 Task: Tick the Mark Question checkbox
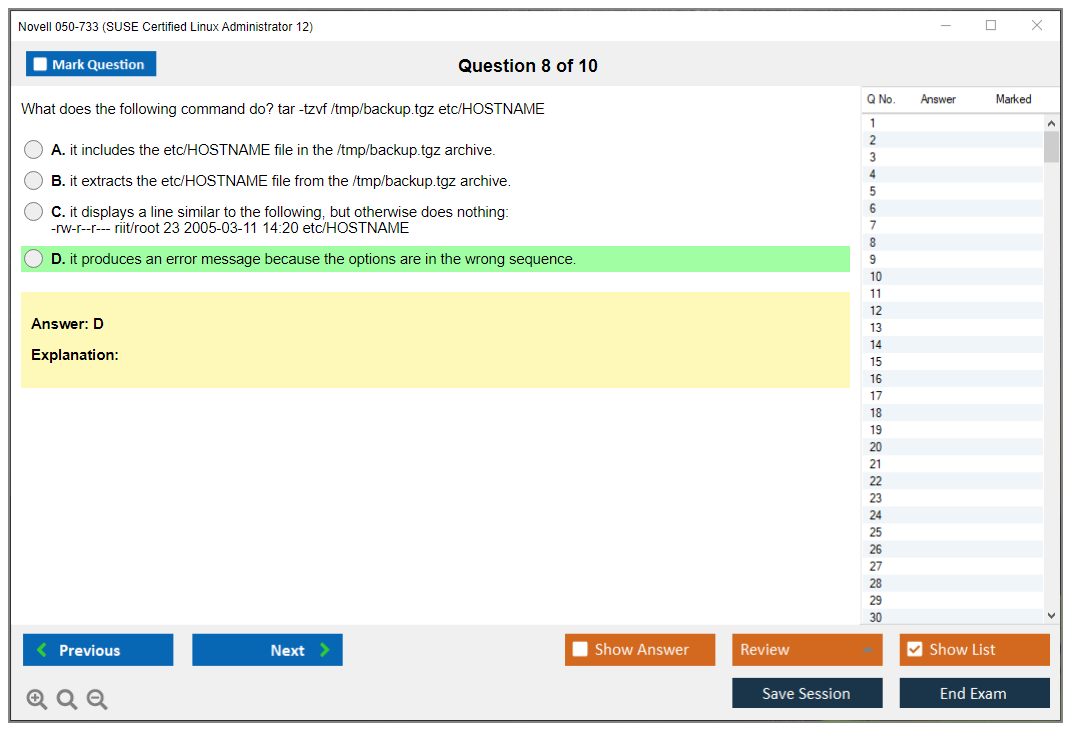pos(41,65)
